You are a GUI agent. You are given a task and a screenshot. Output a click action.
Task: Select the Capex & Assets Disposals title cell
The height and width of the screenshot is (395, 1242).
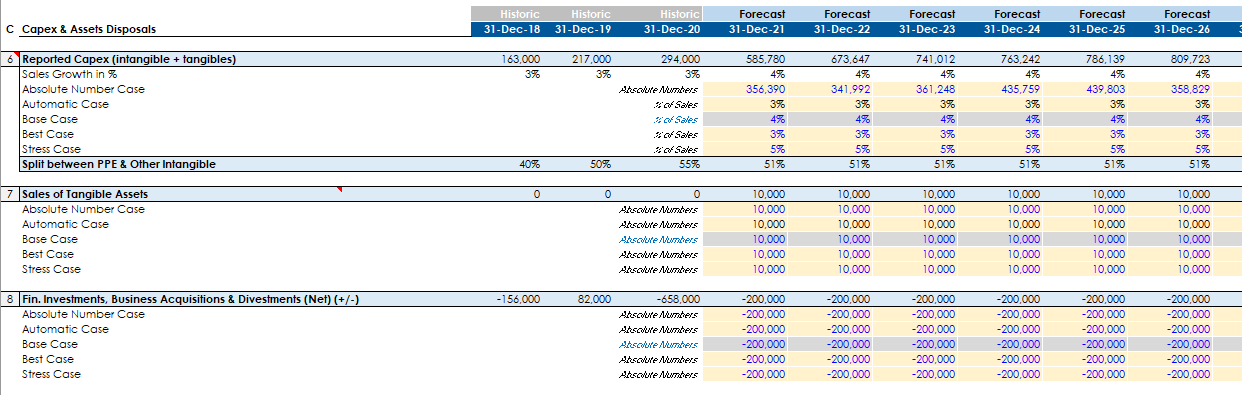pyautogui.click(x=89, y=29)
